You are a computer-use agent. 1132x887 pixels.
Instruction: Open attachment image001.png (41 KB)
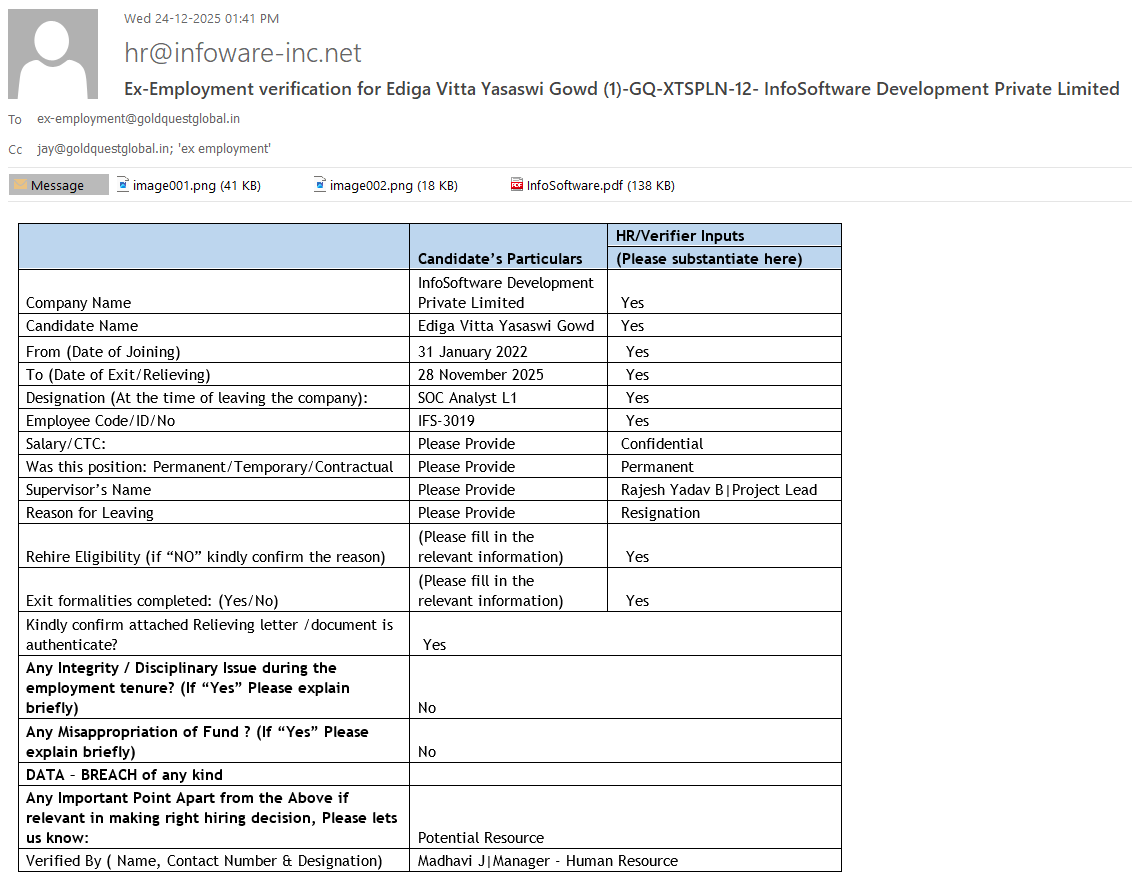(x=189, y=185)
